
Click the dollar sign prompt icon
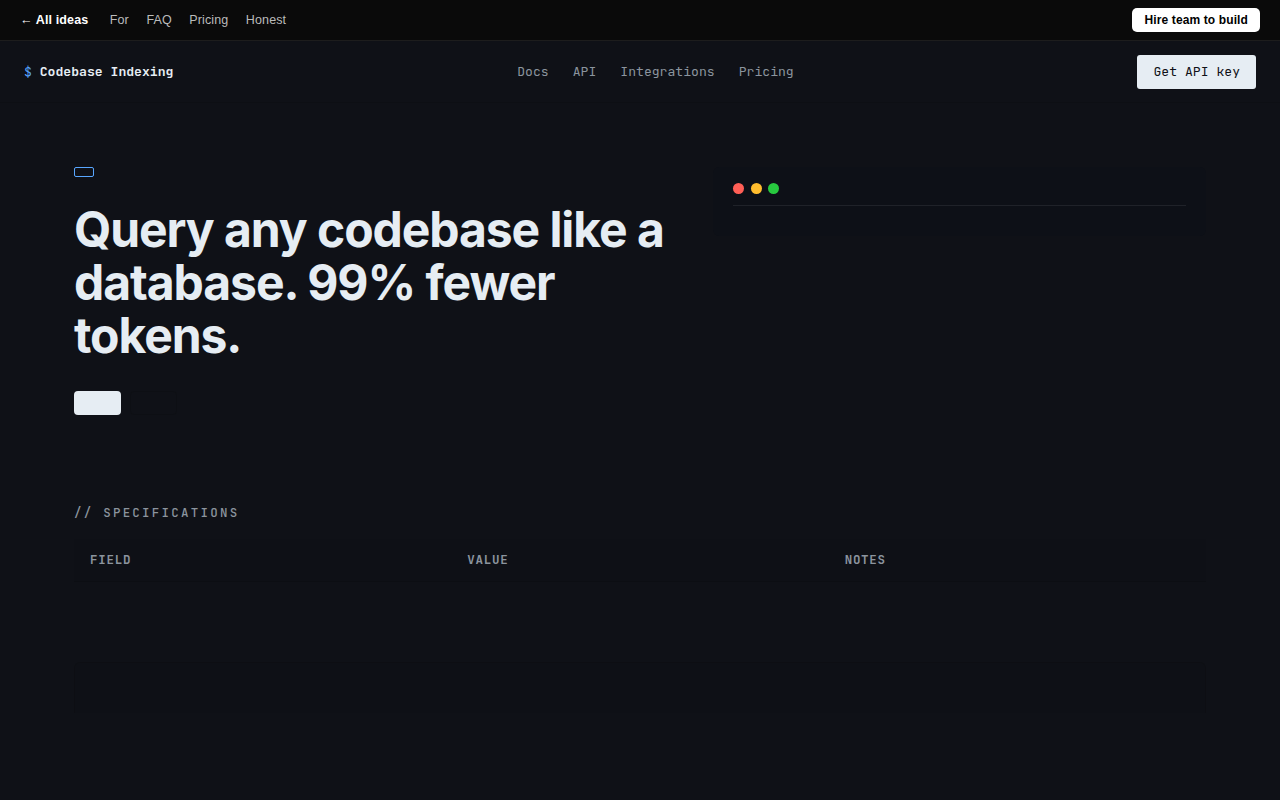point(28,72)
